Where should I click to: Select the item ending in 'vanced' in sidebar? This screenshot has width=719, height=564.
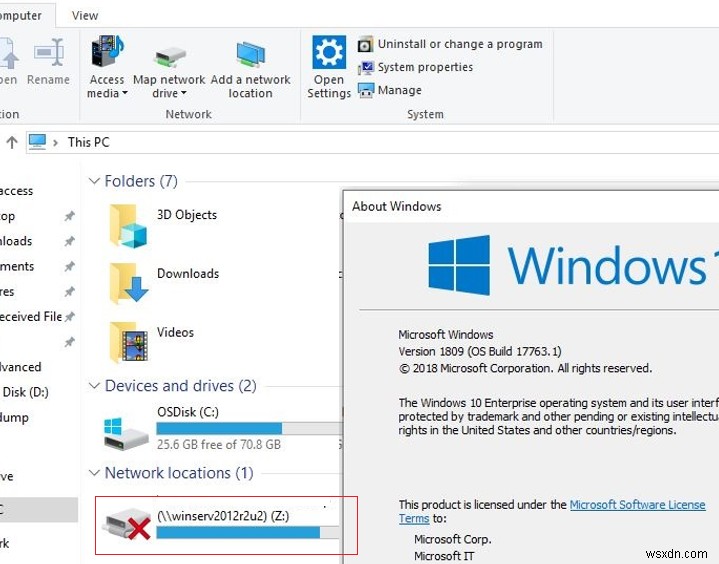click(21, 367)
